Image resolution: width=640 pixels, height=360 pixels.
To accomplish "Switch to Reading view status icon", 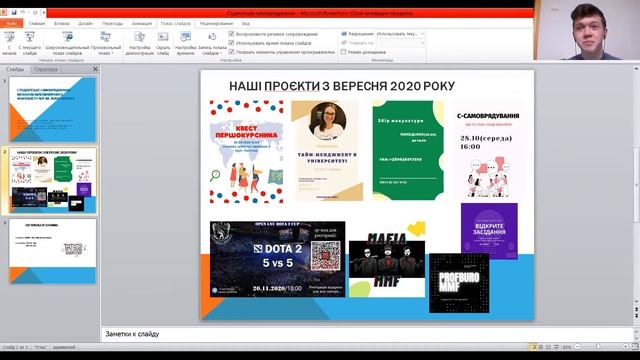I will point(548,347).
